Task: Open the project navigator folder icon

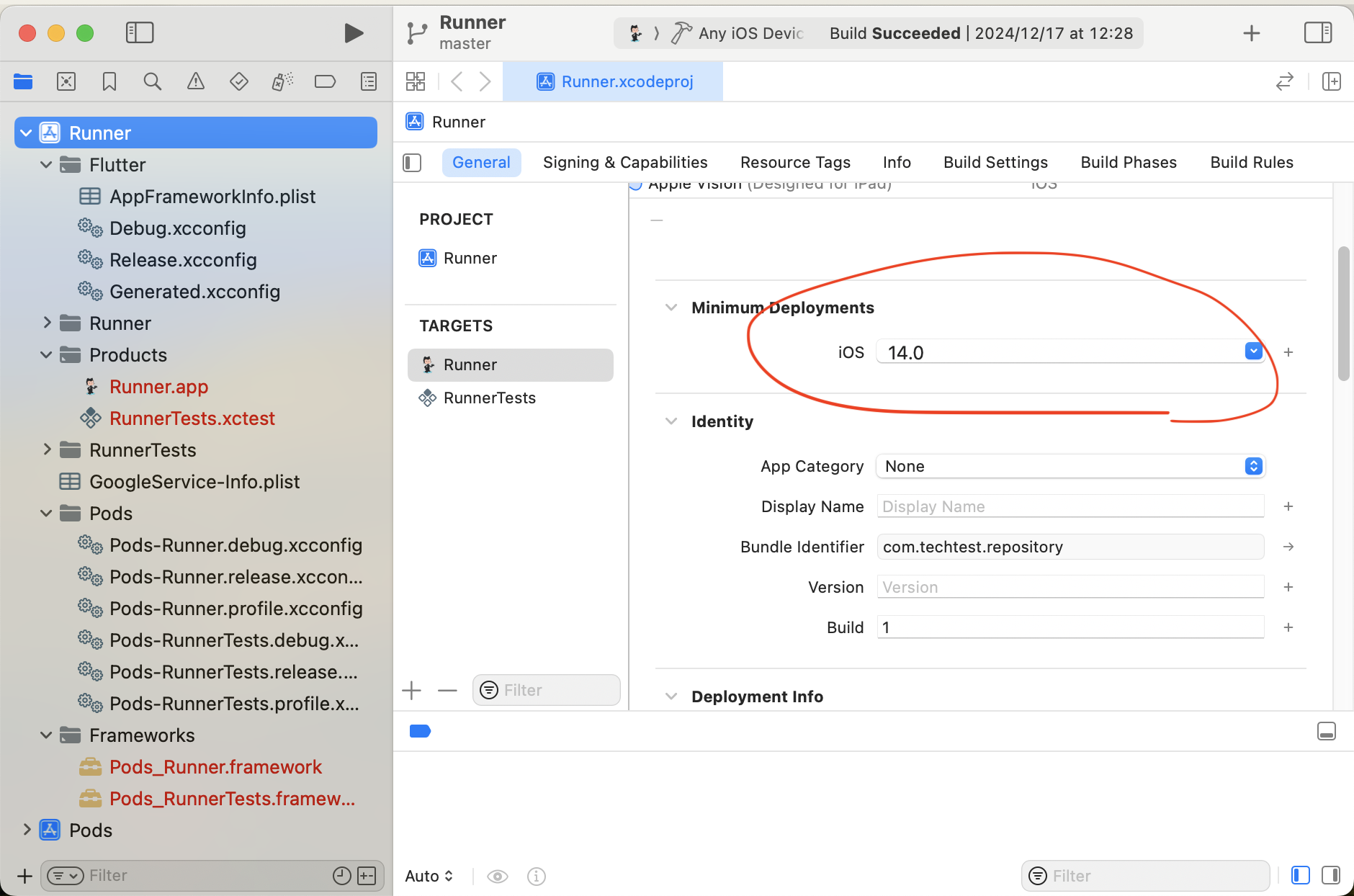Action: (x=23, y=81)
